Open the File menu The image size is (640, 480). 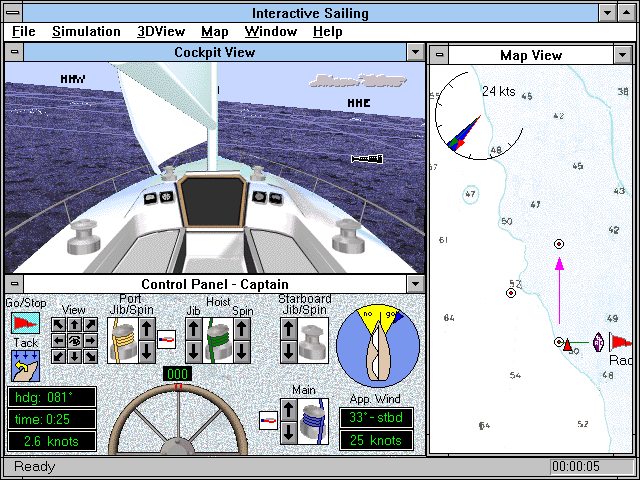click(x=24, y=31)
